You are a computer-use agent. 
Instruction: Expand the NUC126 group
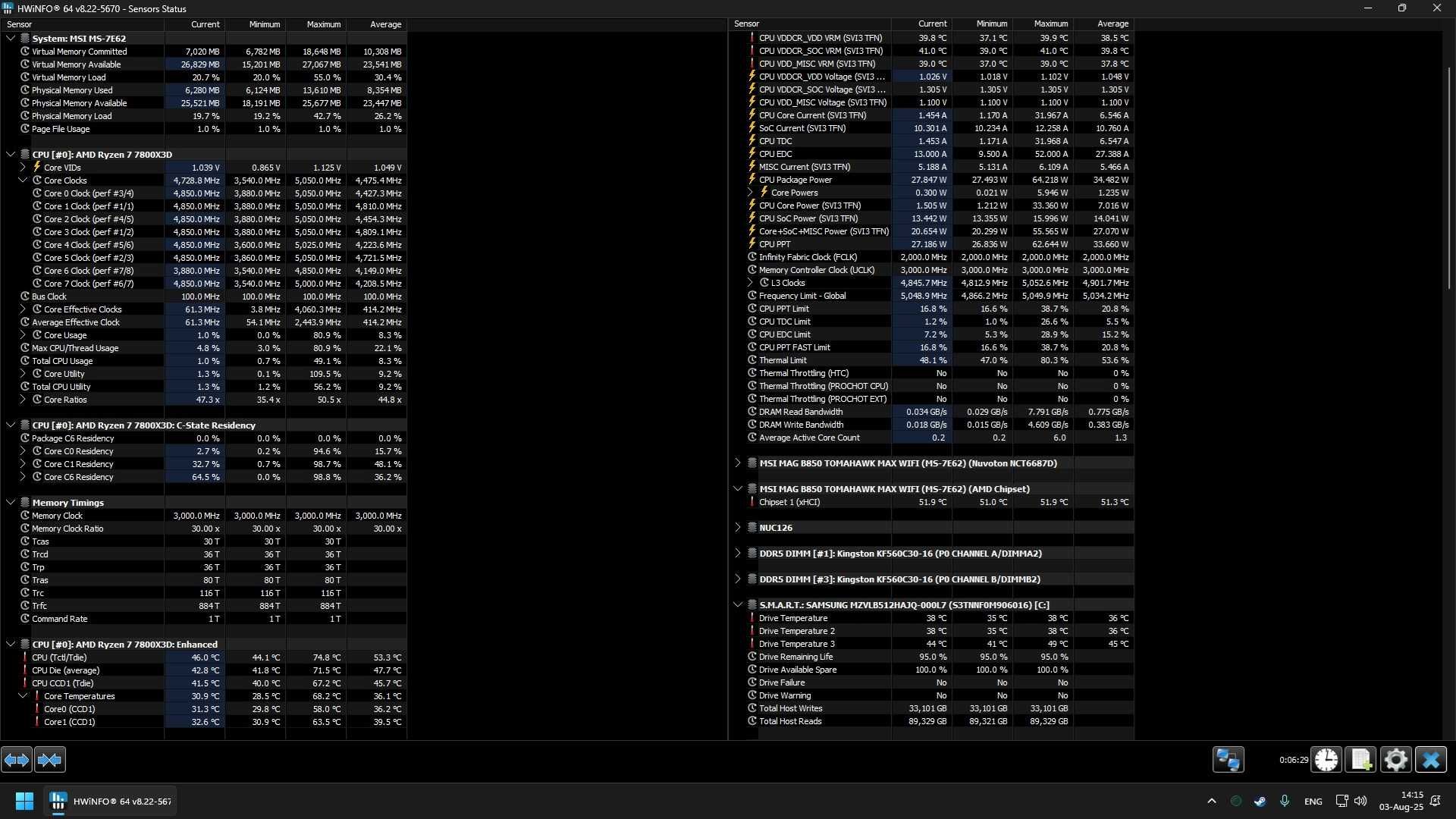pos(738,527)
